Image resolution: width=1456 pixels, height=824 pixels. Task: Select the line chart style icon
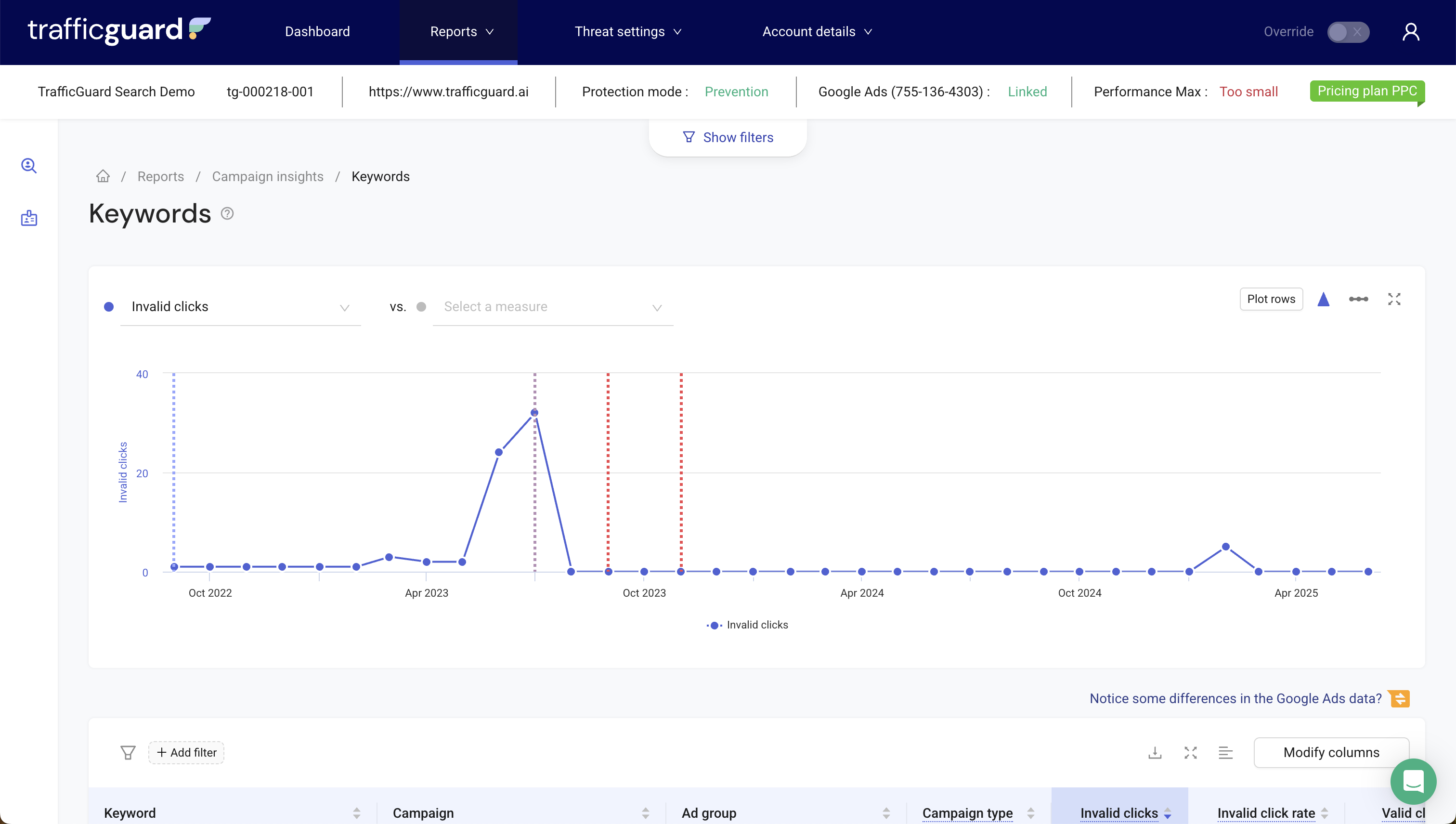1358,299
